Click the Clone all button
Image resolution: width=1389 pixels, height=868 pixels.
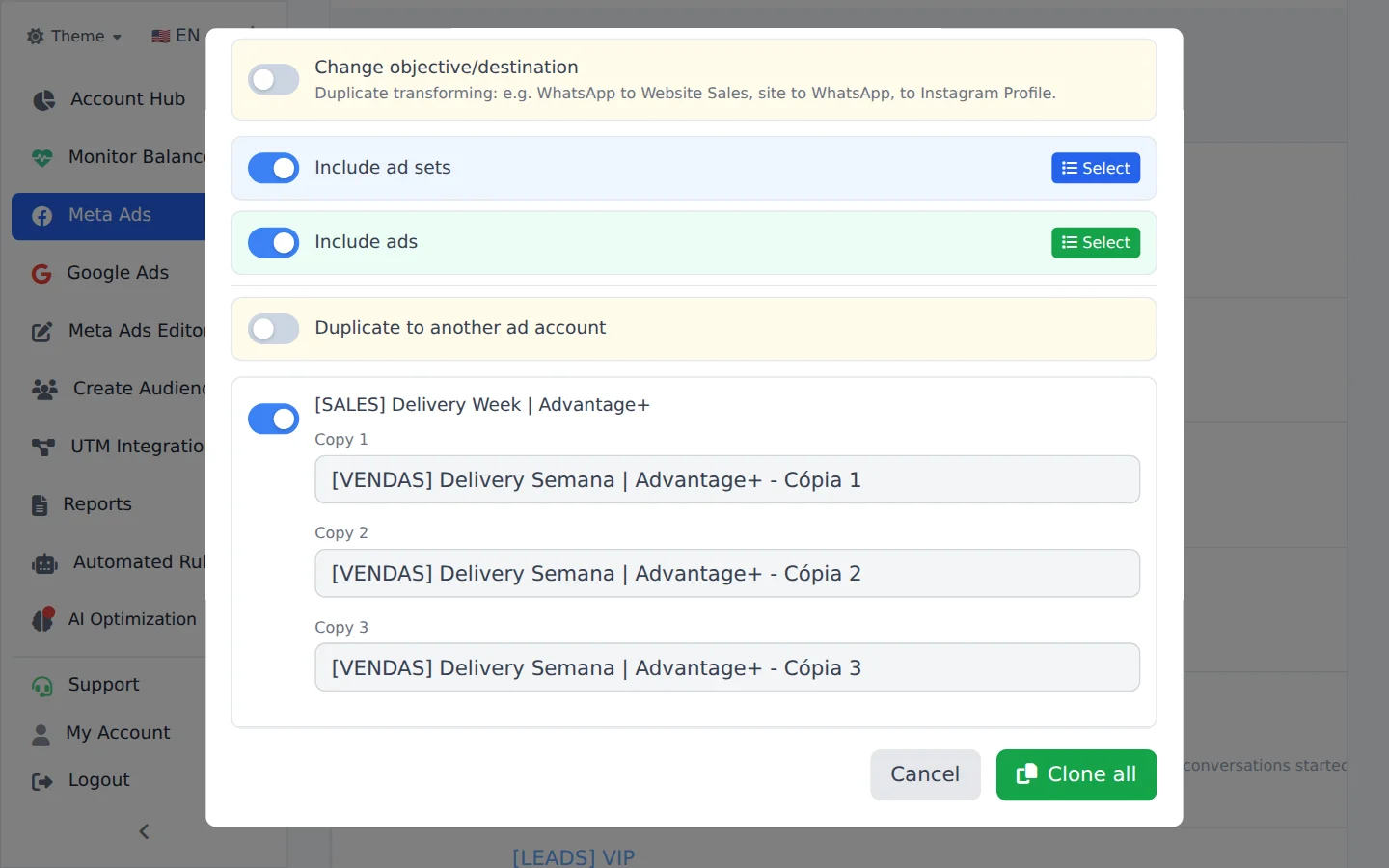[1076, 774]
